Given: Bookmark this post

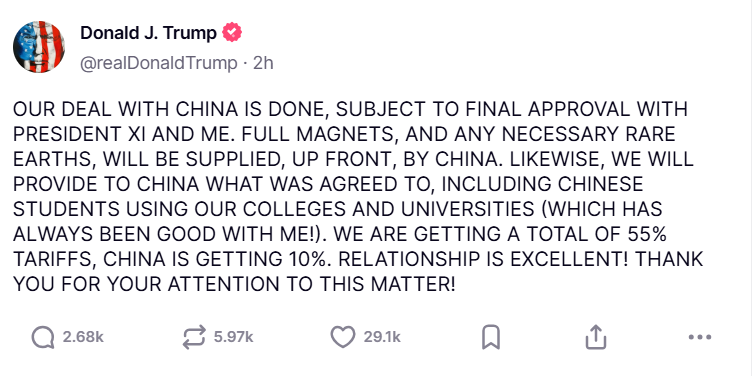Looking at the screenshot, I should click(491, 337).
